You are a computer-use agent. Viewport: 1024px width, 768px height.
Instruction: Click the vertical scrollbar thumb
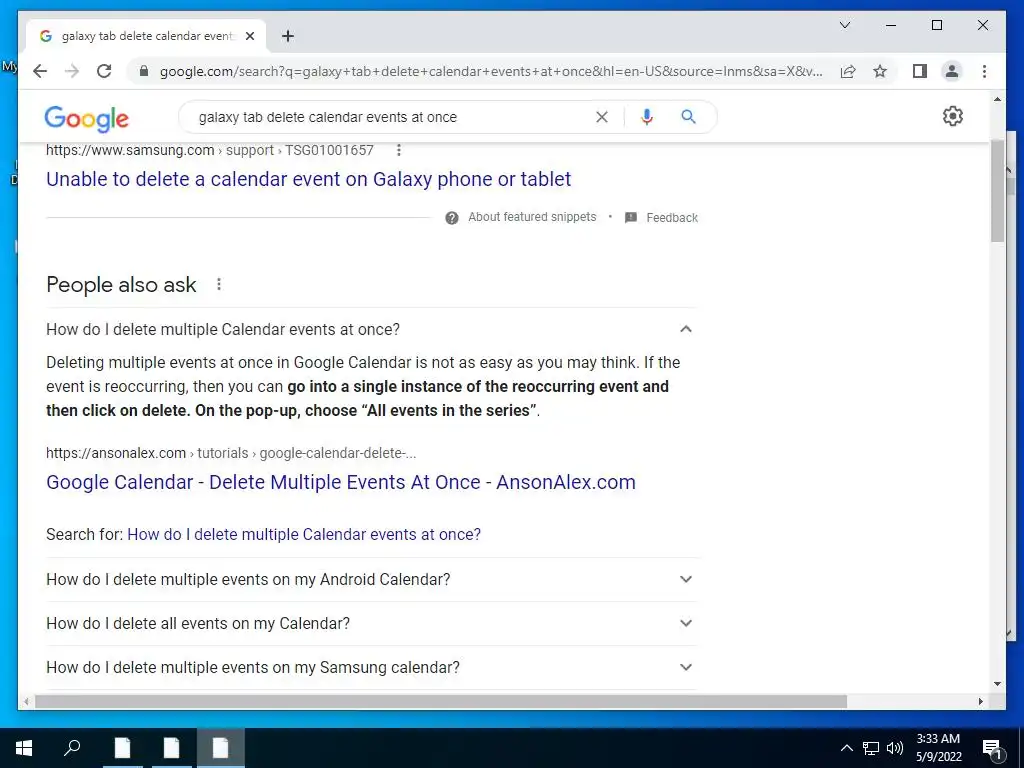coord(997,191)
